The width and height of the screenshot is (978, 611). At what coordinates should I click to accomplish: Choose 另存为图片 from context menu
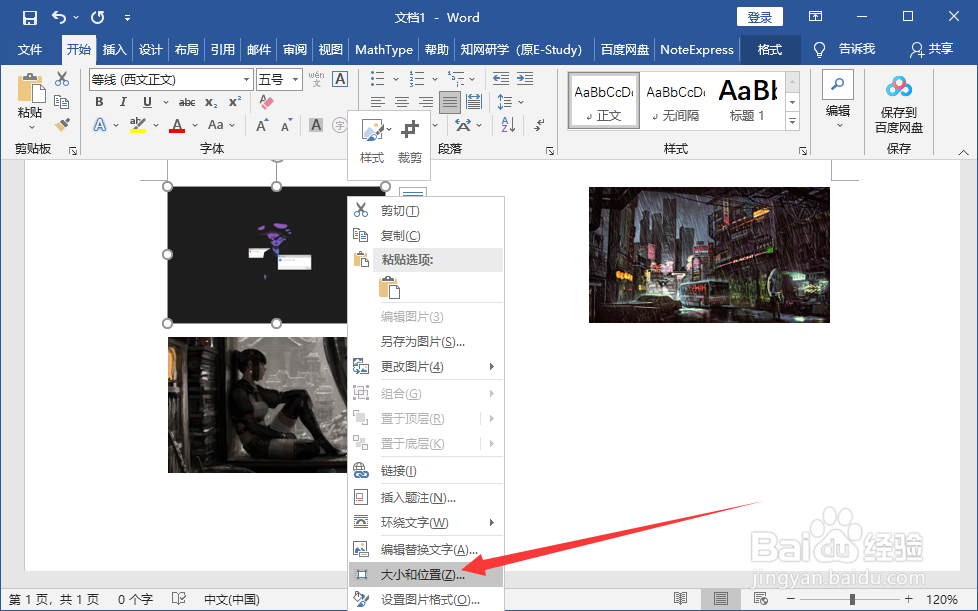pyautogui.click(x=426, y=342)
